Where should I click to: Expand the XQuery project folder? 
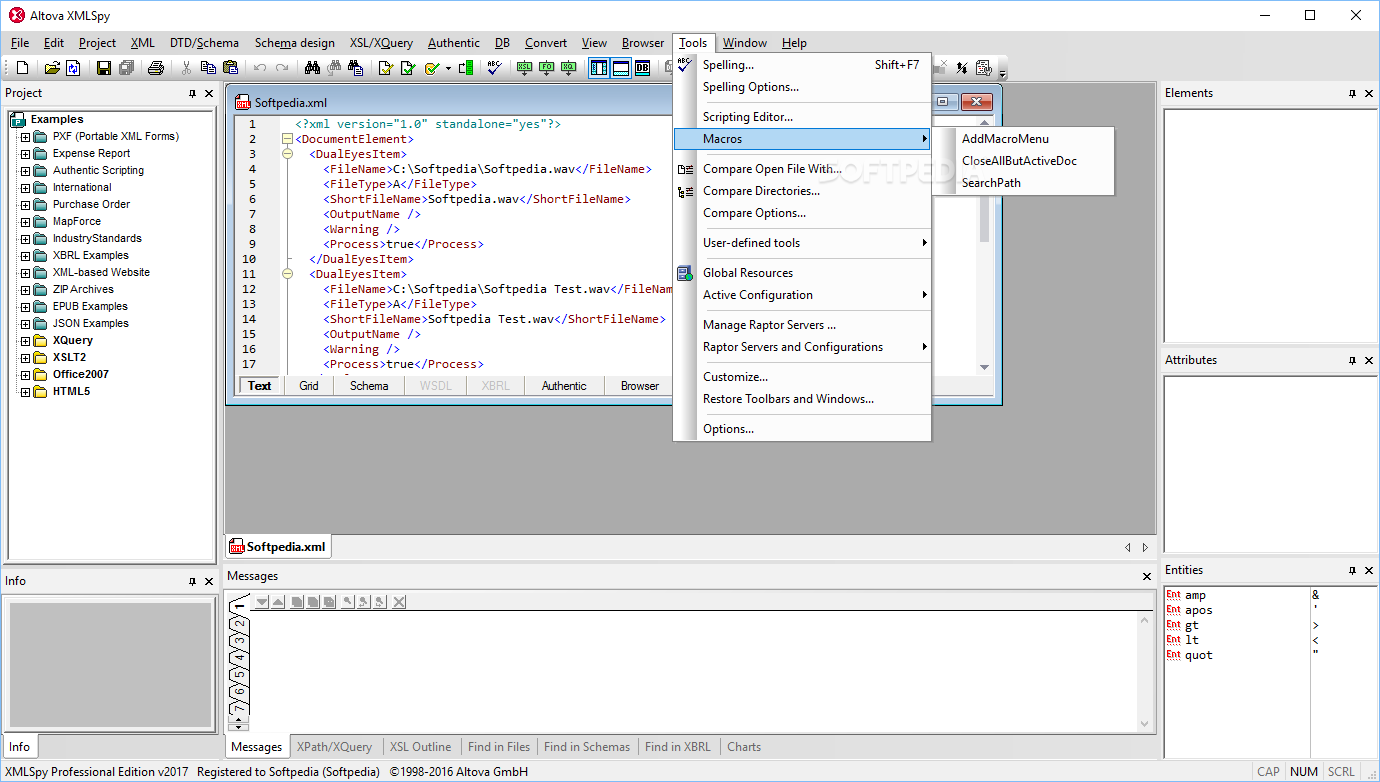coord(26,341)
